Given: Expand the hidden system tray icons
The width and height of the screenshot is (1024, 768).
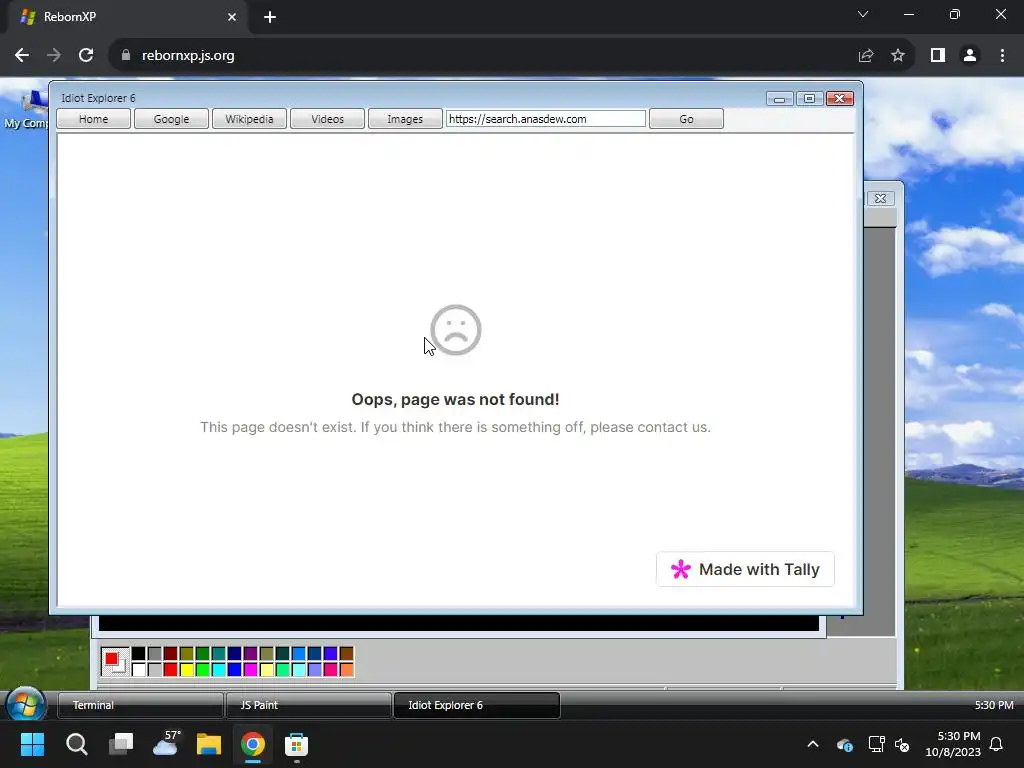Looking at the screenshot, I should (x=813, y=744).
